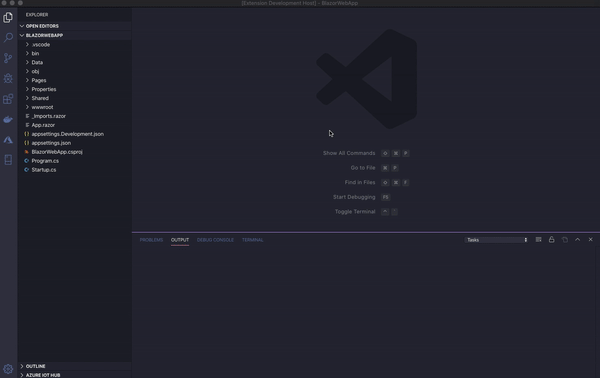The height and width of the screenshot is (378, 600).
Task: Expand the Pages folder
Action: tap(75, 80)
